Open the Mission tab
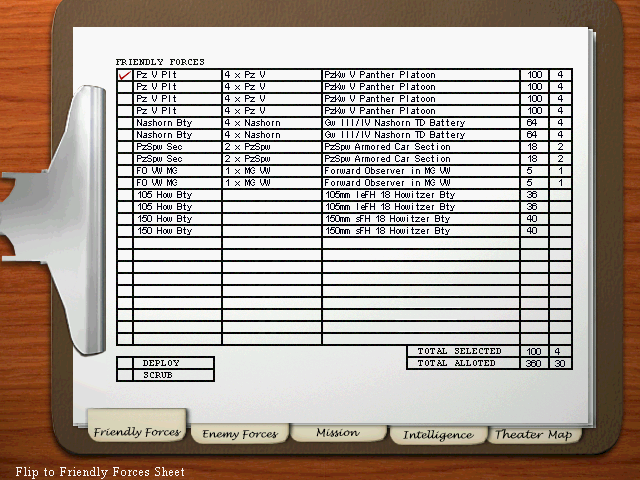This screenshot has height=480, width=640. point(338,433)
